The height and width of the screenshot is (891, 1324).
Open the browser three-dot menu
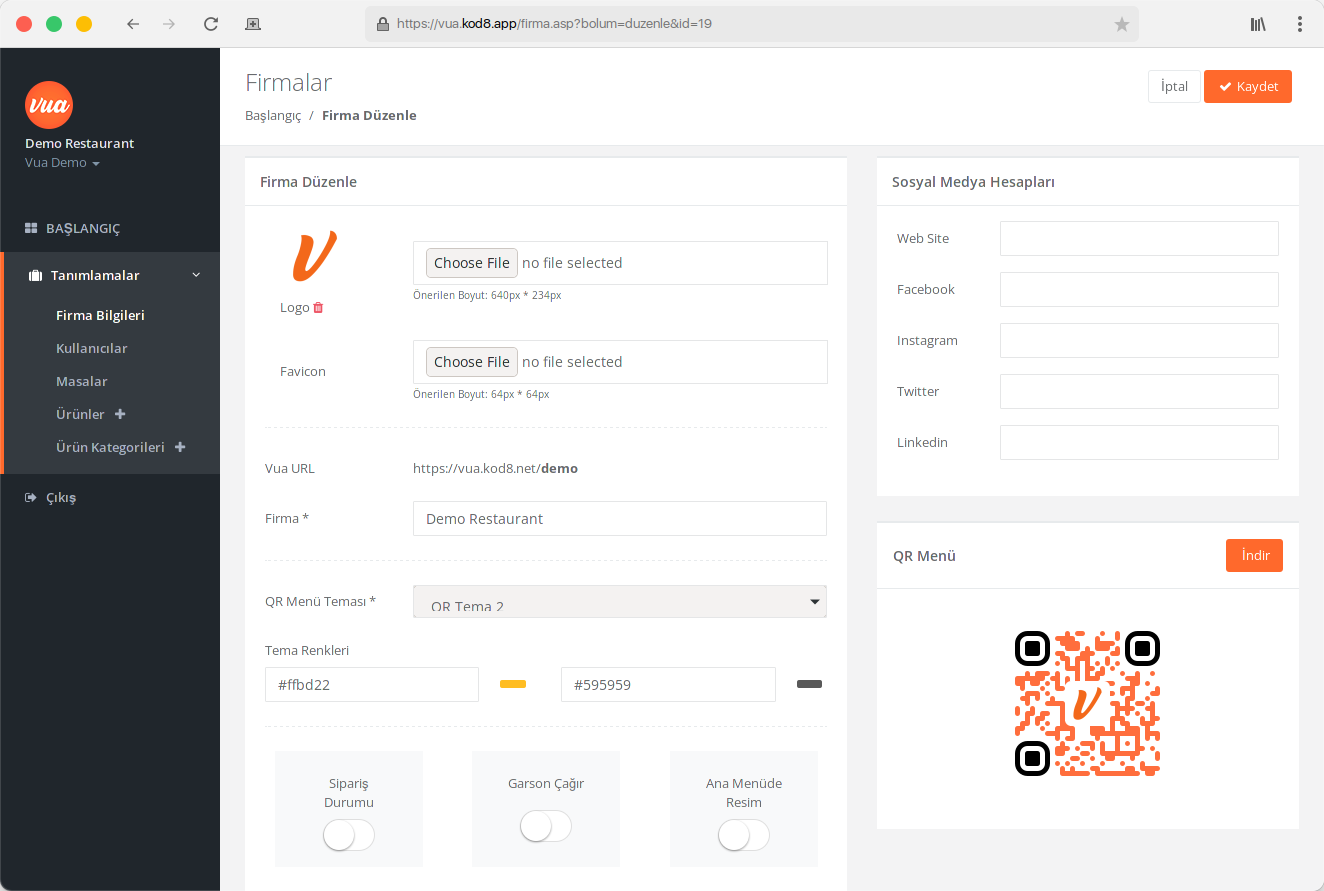point(1300,24)
